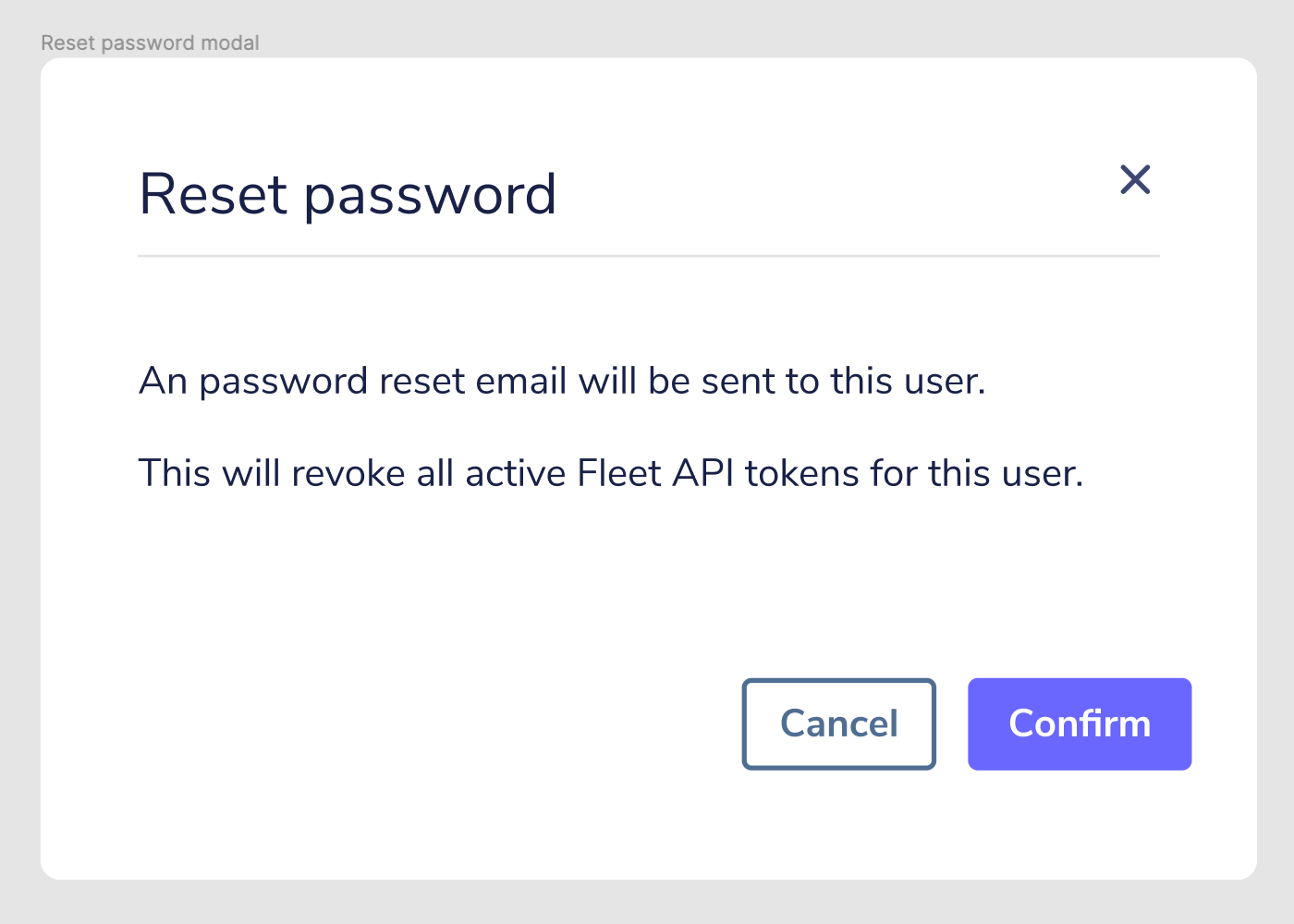This screenshot has height=924, width=1294.
Task: Choose Cancel in the Reset password modal
Action: (838, 723)
